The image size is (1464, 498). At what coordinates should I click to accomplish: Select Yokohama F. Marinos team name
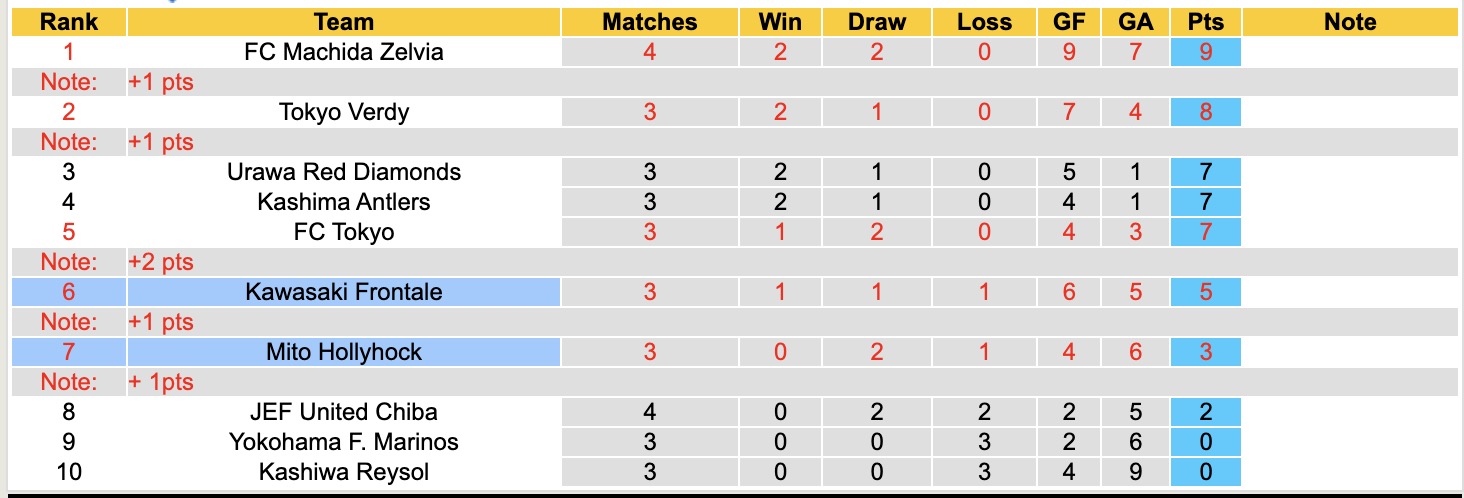click(343, 442)
